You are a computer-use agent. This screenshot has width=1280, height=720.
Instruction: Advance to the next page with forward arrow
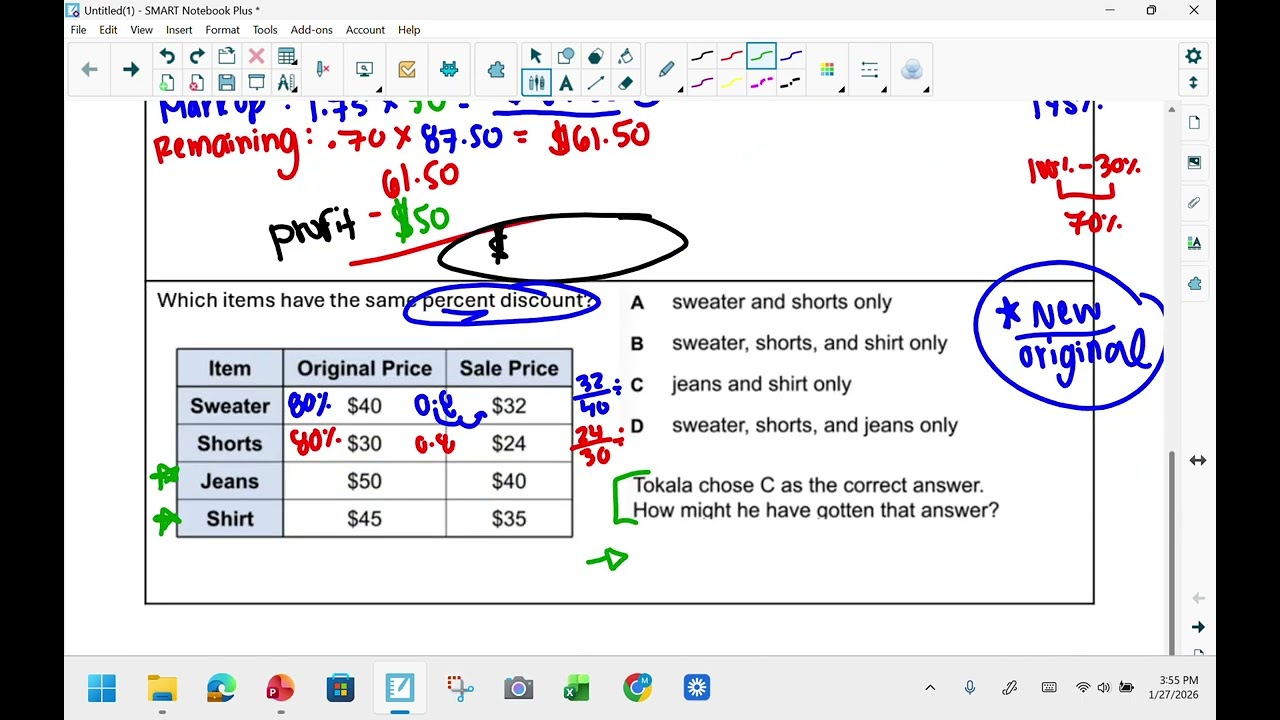(131, 69)
